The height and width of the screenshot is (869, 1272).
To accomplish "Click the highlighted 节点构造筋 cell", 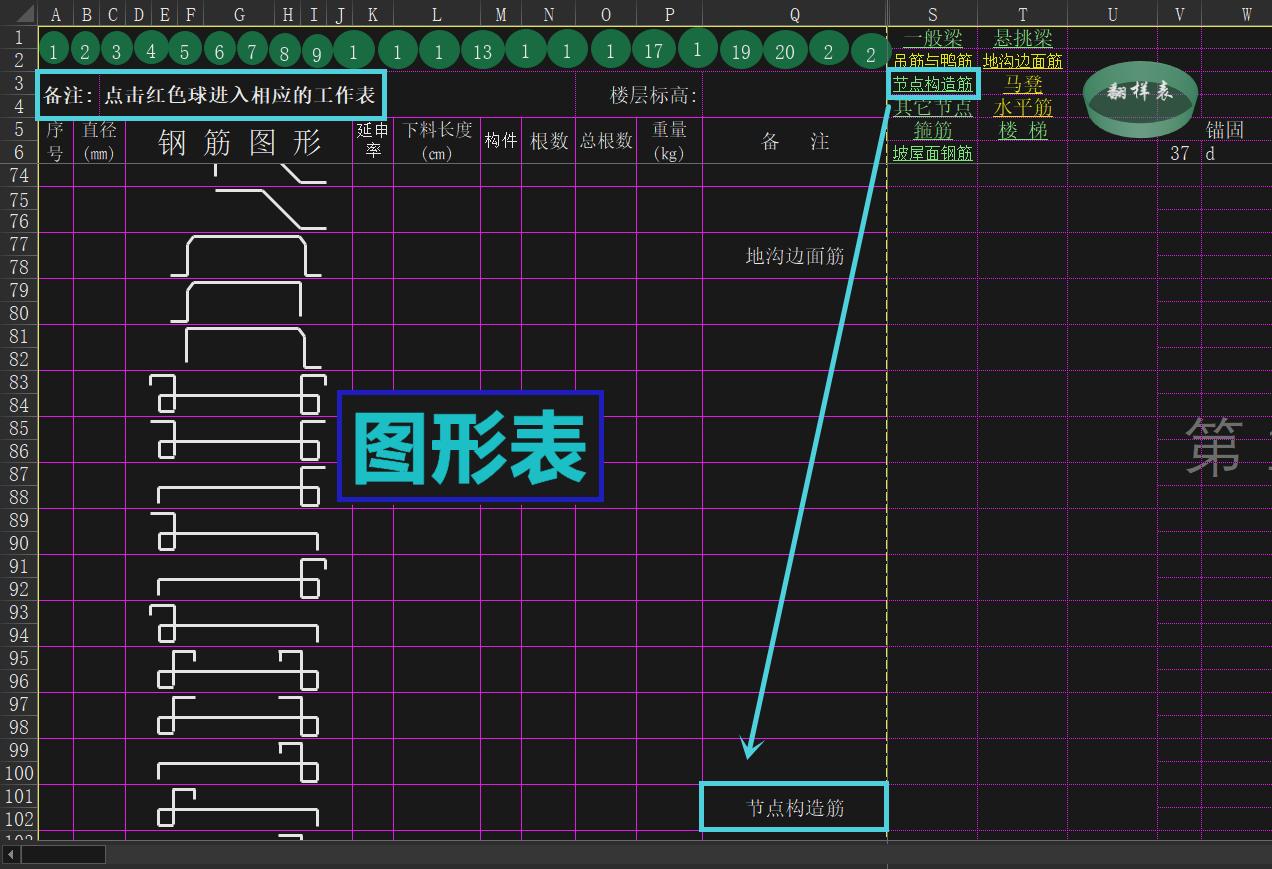I will [x=931, y=84].
